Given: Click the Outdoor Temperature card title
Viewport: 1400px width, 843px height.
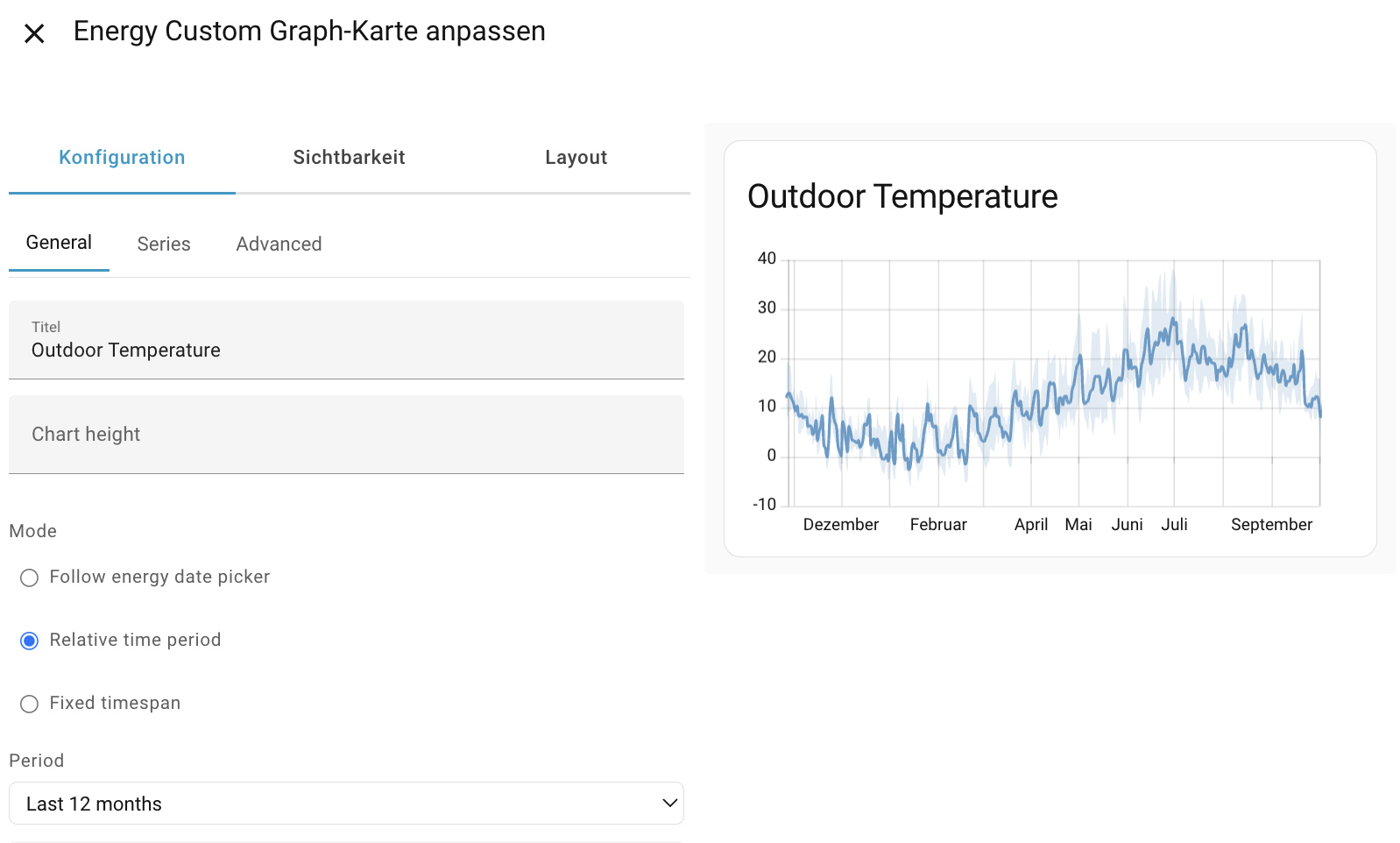Looking at the screenshot, I should [902, 197].
